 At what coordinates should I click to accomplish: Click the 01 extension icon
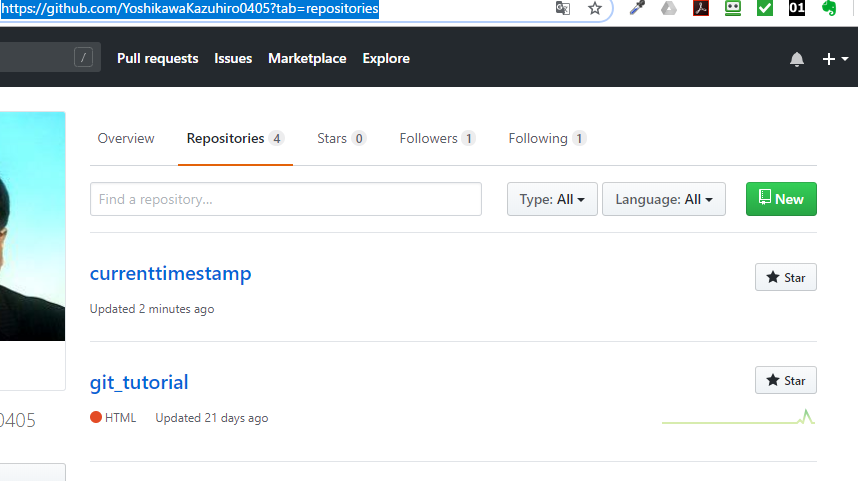pos(797,8)
